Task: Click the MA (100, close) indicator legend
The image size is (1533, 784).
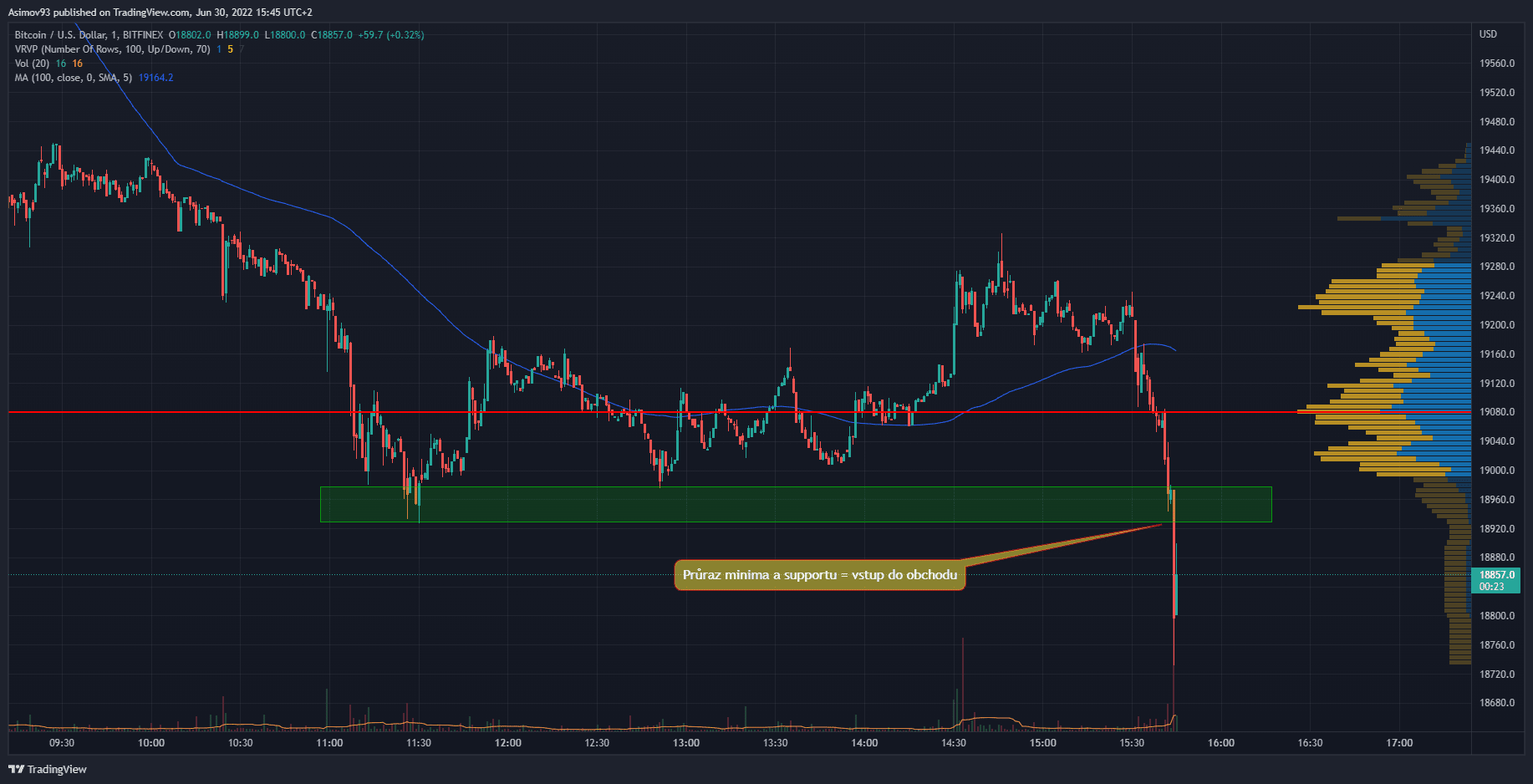Action: coord(73,78)
